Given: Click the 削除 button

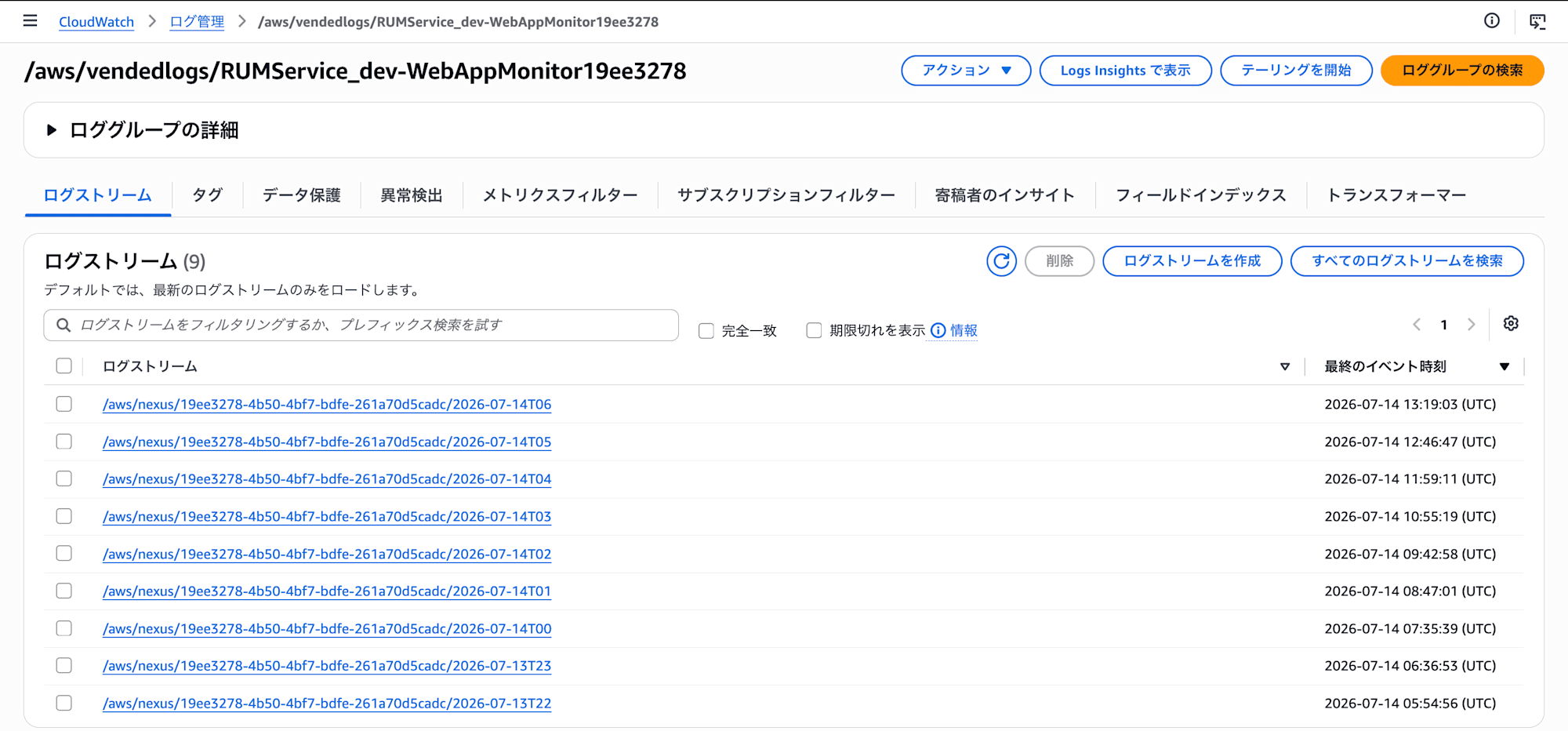Looking at the screenshot, I should pyautogui.click(x=1060, y=261).
